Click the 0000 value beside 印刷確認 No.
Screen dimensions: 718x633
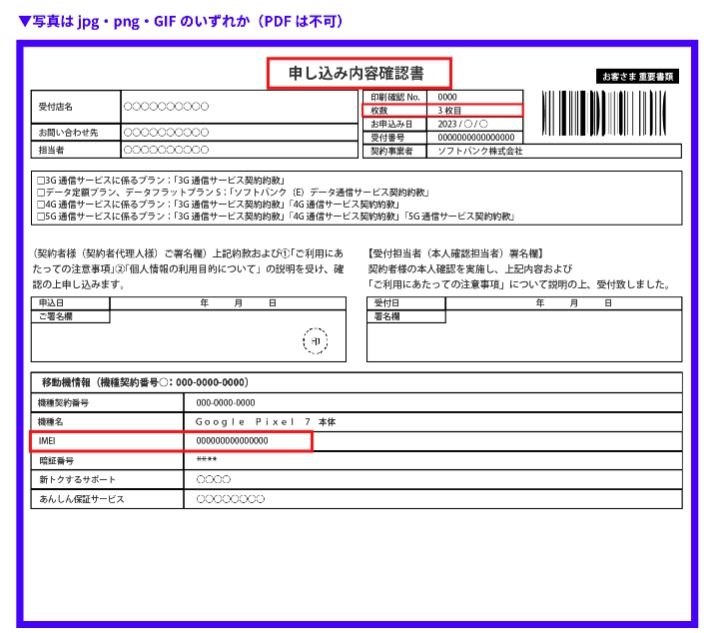(x=447, y=97)
